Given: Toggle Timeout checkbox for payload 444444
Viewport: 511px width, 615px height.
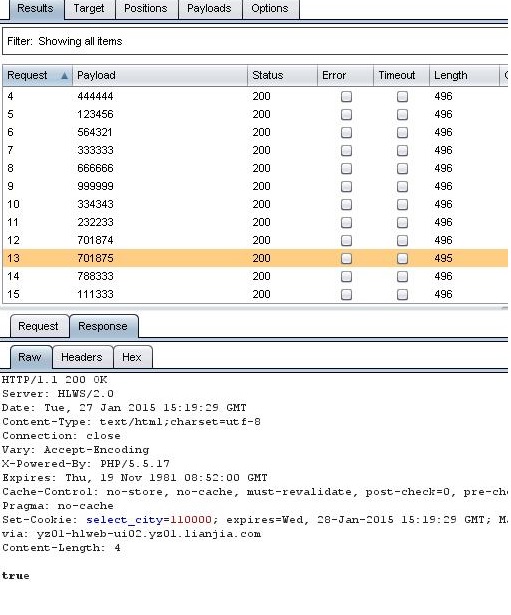Looking at the screenshot, I should [x=402, y=96].
